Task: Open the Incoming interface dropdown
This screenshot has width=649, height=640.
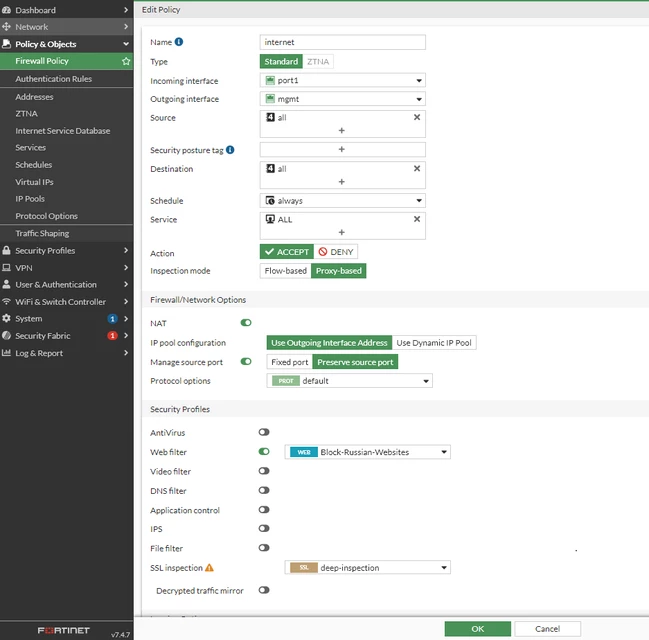Action: click(x=342, y=80)
